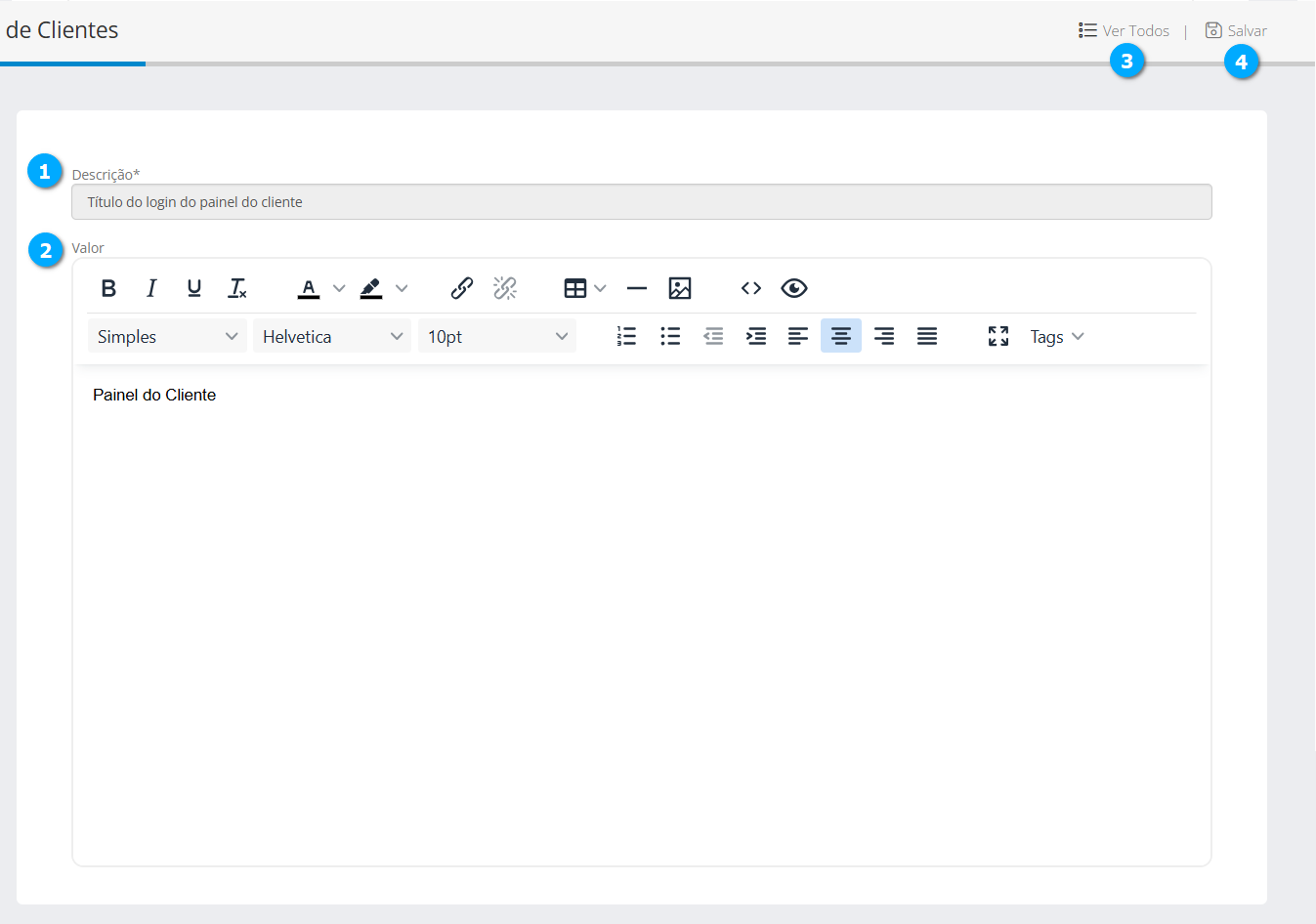Insert an image into the editor

[x=680, y=288]
